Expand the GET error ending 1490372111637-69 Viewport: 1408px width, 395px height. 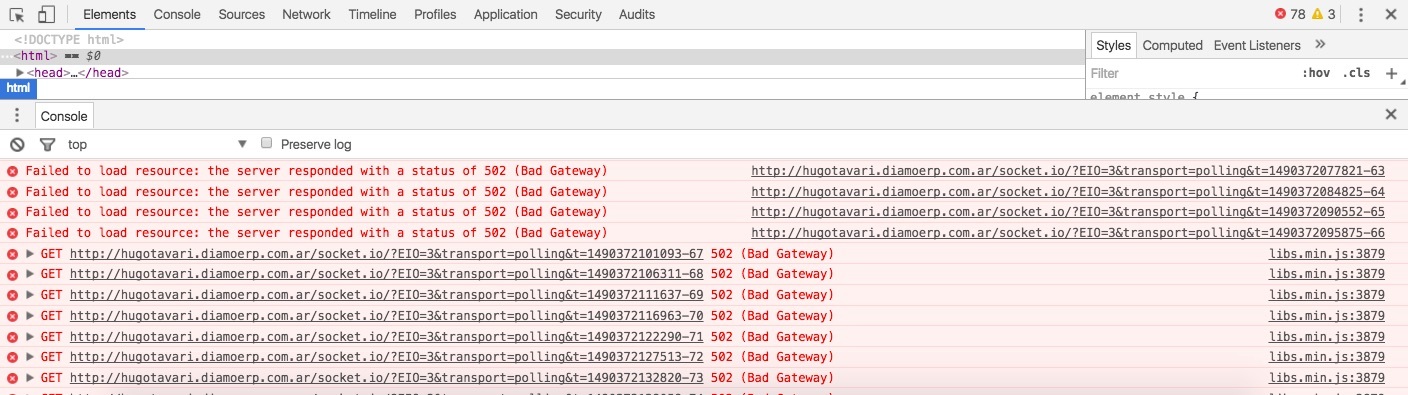click(30, 295)
